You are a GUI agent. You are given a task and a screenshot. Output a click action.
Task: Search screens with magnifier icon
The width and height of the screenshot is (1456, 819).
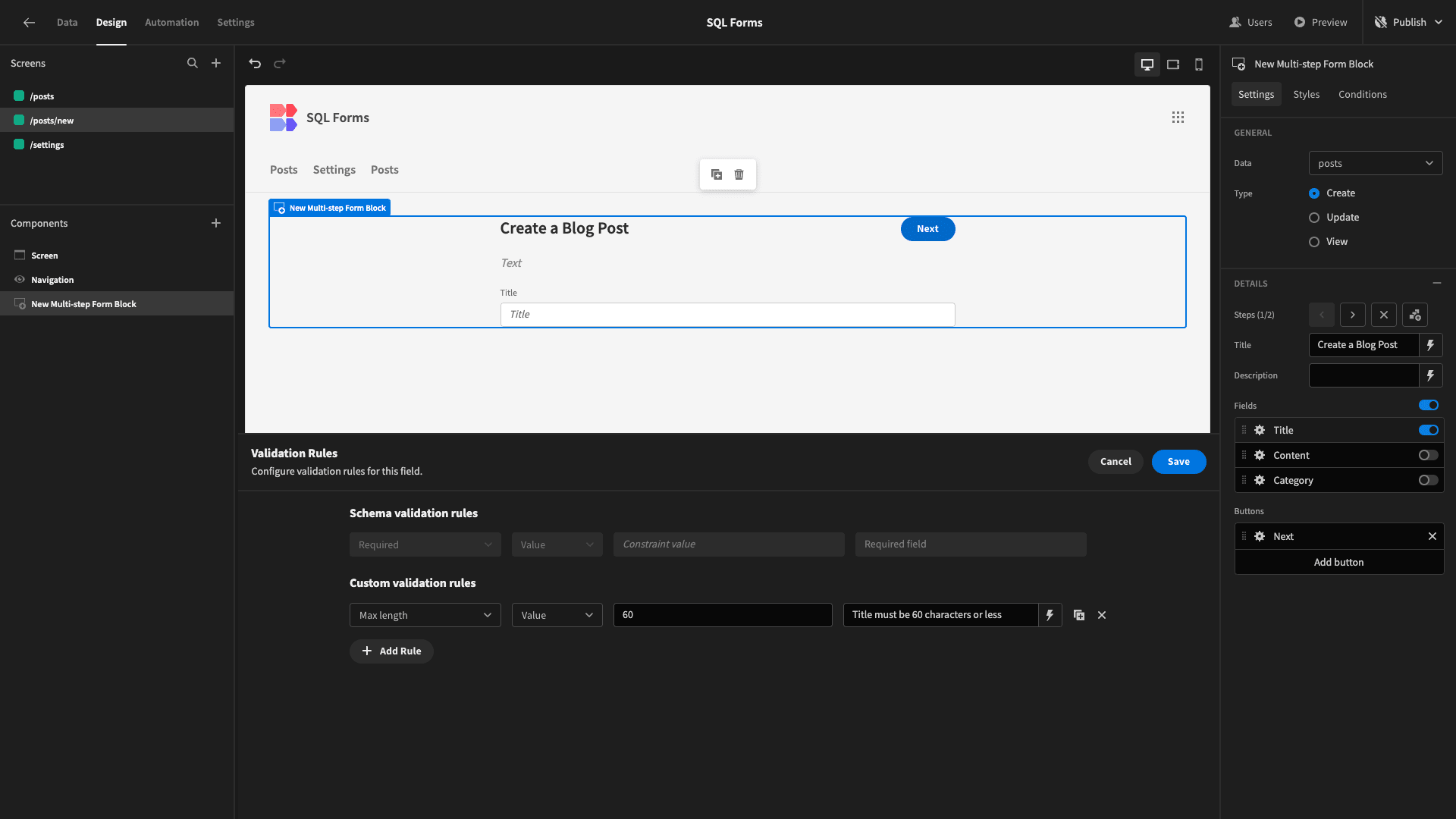193,64
